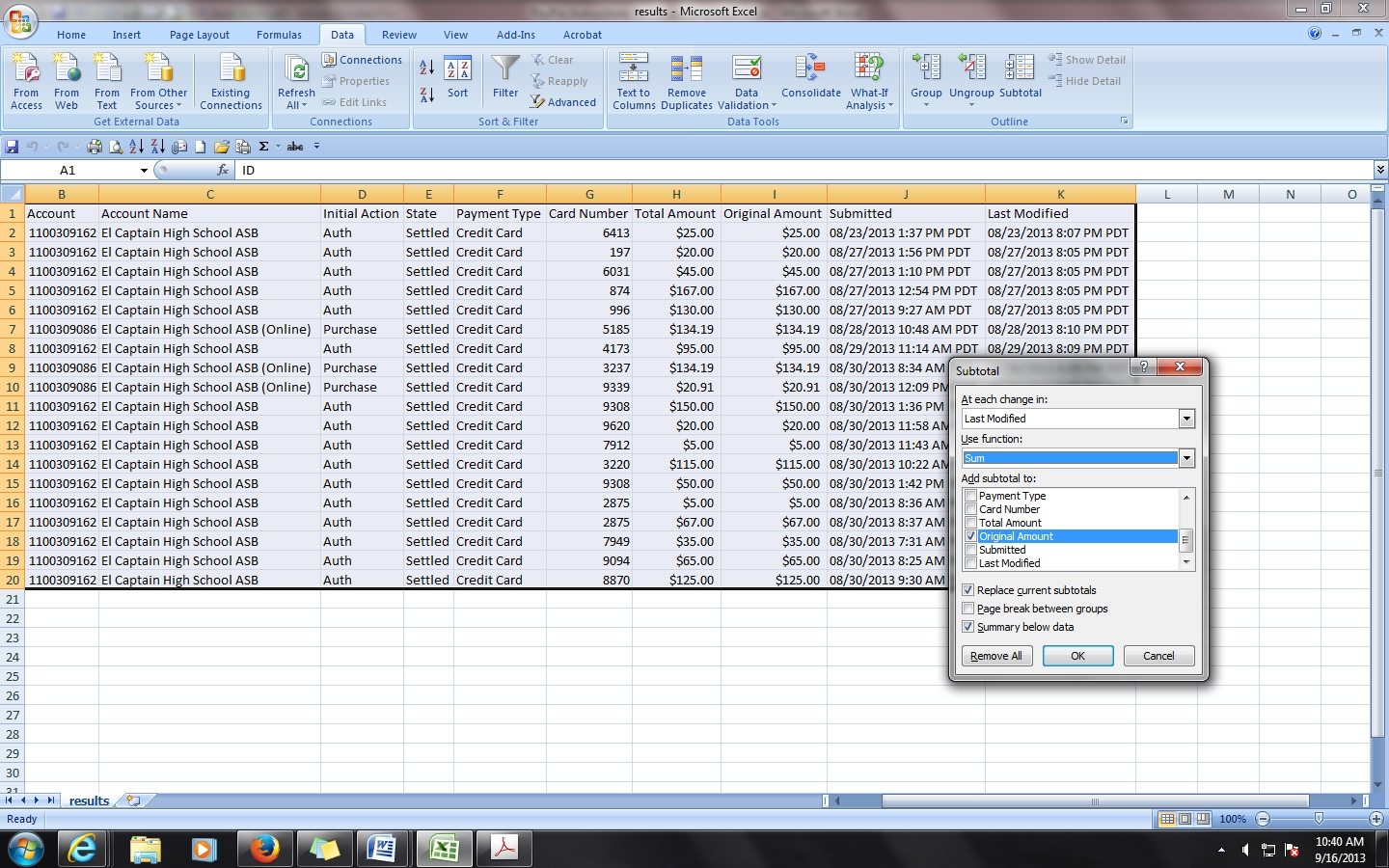Click OK in Subtotal dialog
The width and height of the screenshot is (1389, 868).
coord(1078,656)
